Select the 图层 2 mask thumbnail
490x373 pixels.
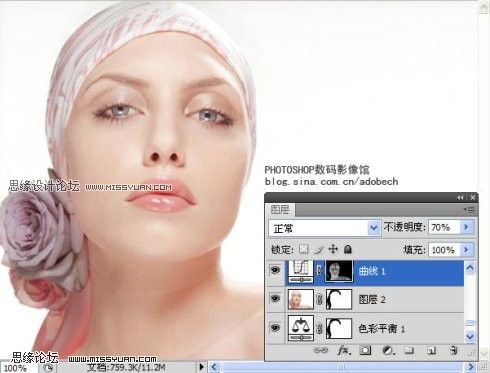(x=339, y=299)
